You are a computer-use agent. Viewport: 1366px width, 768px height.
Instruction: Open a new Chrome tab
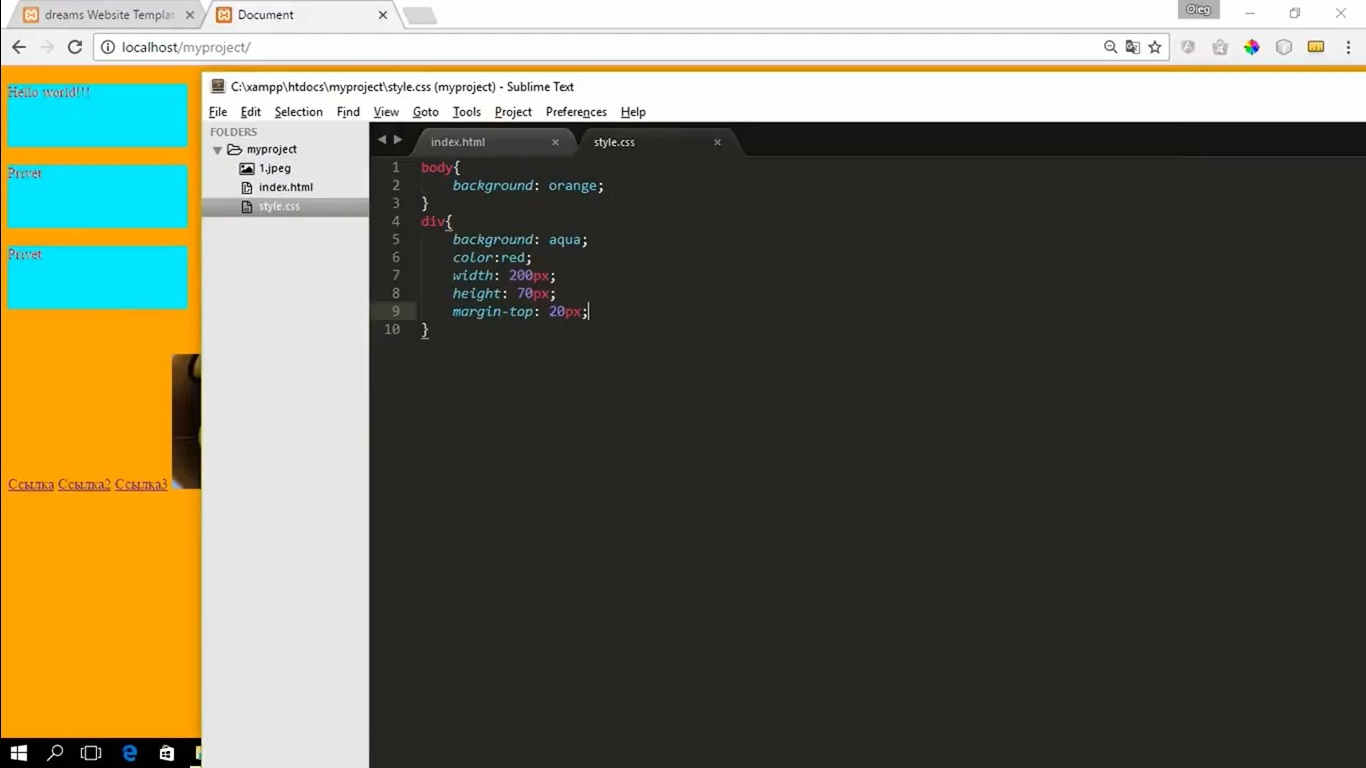pyautogui.click(x=420, y=16)
